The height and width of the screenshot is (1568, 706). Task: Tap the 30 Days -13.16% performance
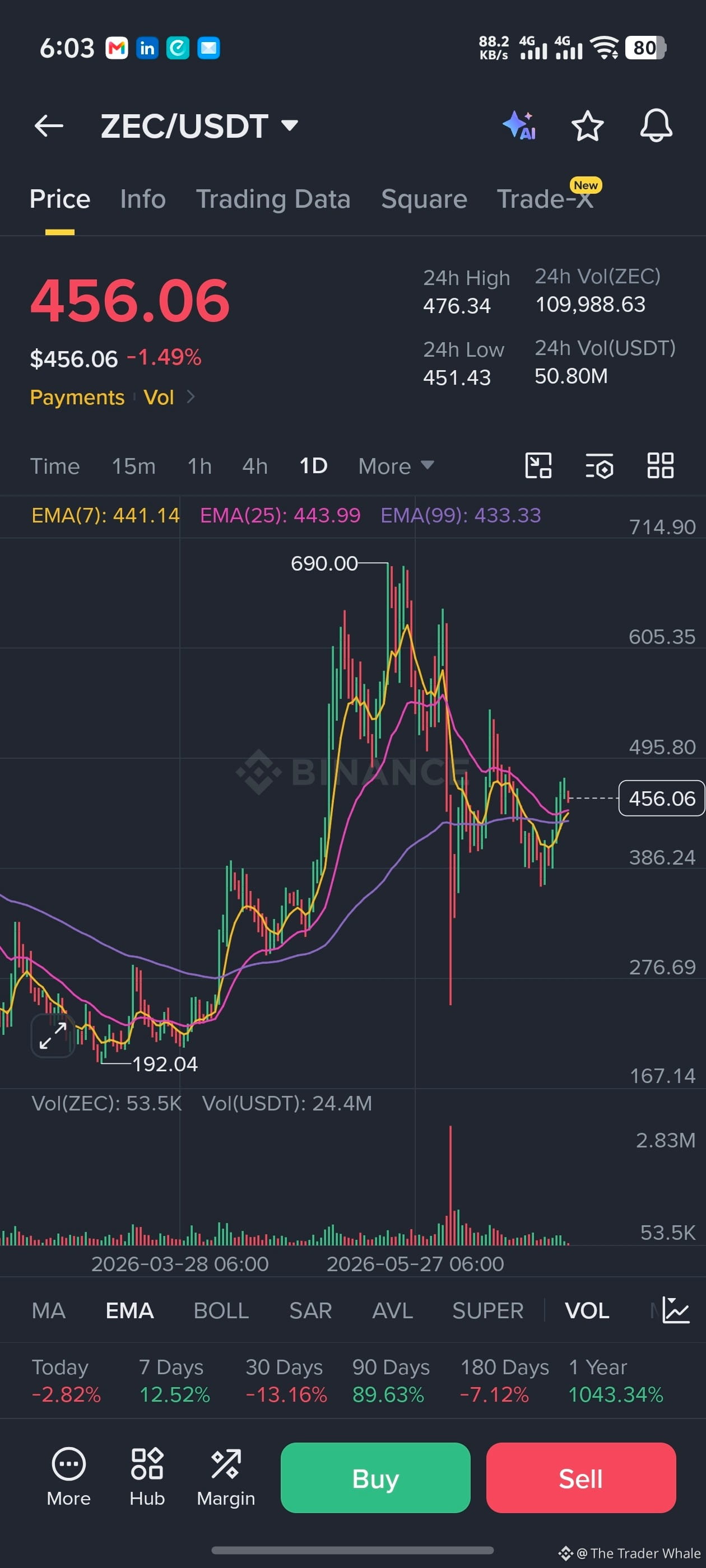tap(286, 1381)
